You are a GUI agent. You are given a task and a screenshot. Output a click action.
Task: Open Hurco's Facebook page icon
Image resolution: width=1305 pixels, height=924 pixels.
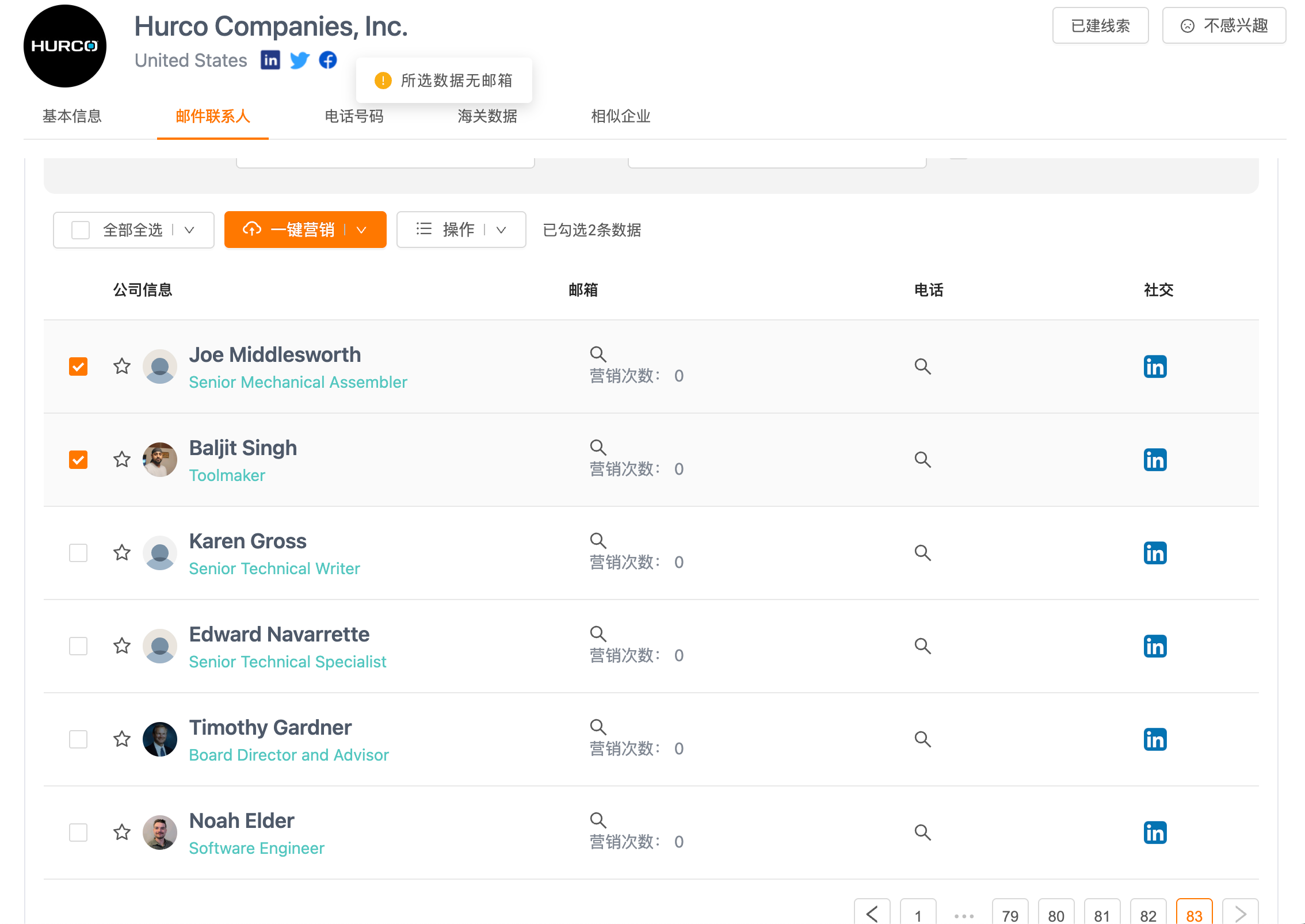point(328,60)
